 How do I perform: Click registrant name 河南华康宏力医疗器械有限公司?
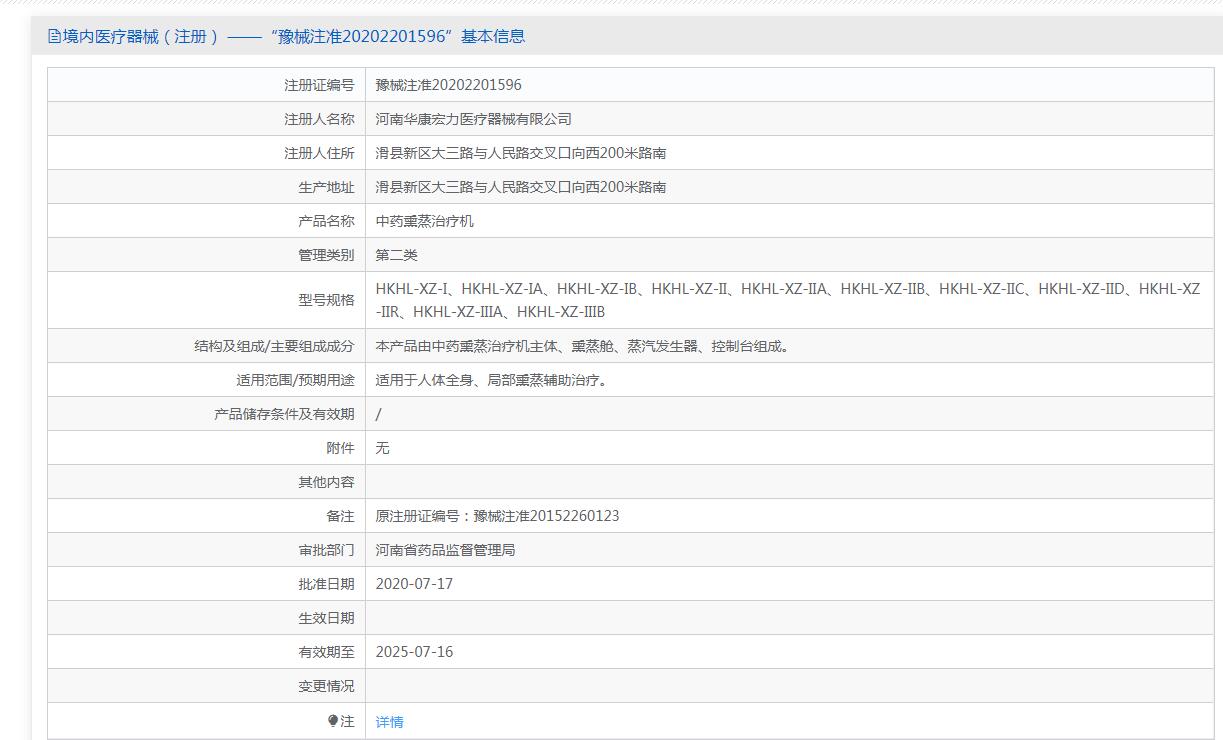[x=473, y=119]
